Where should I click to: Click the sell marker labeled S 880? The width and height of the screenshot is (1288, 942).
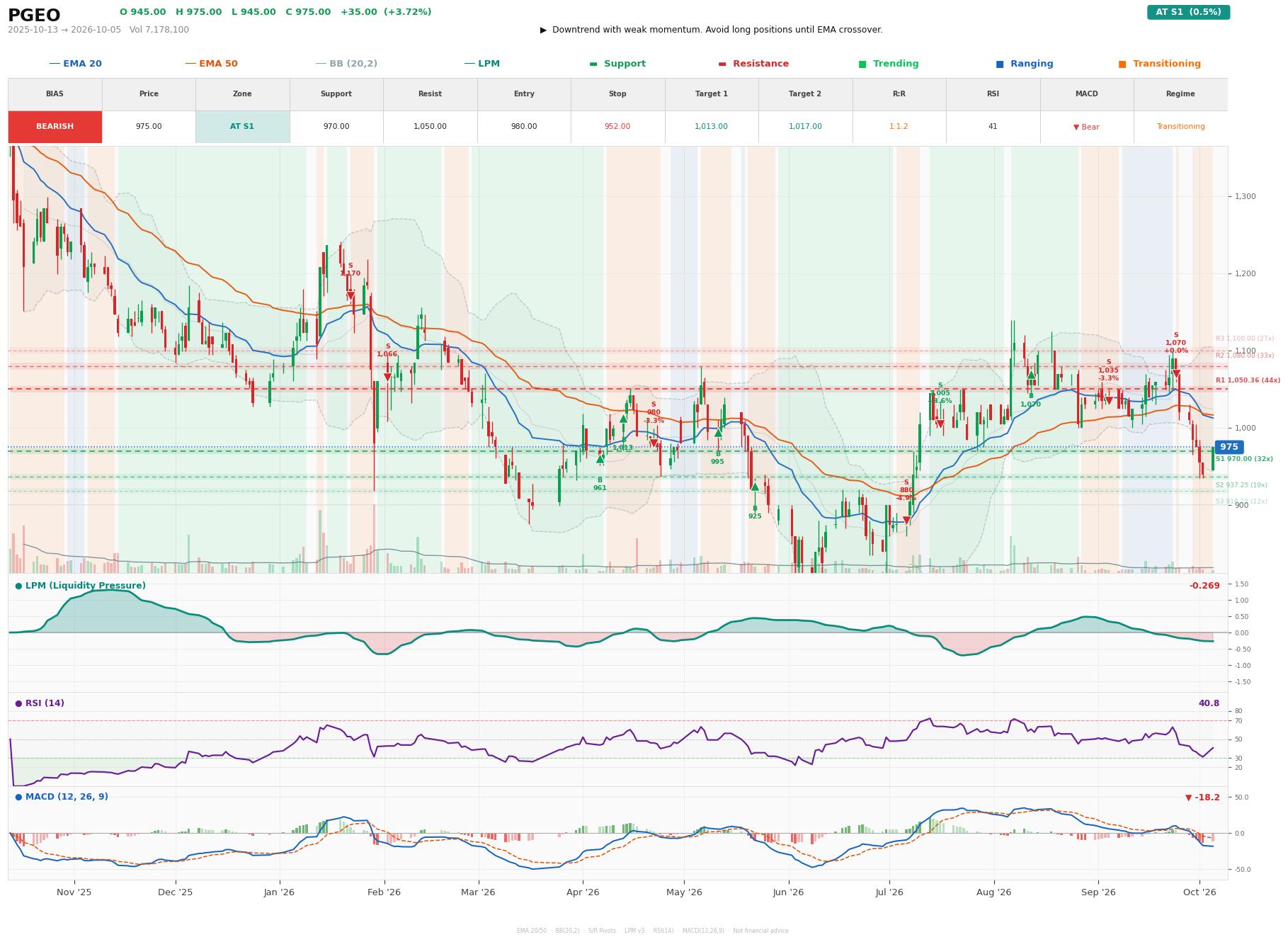pos(906,521)
